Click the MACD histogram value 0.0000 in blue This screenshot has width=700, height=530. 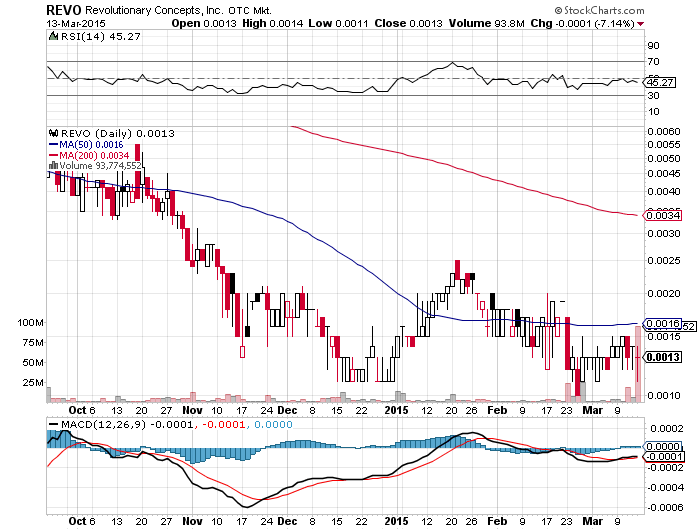point(273,424)
